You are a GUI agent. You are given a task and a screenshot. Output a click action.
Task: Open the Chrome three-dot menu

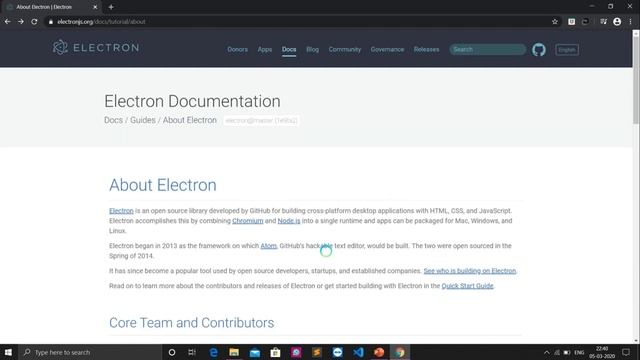(631, 22)
